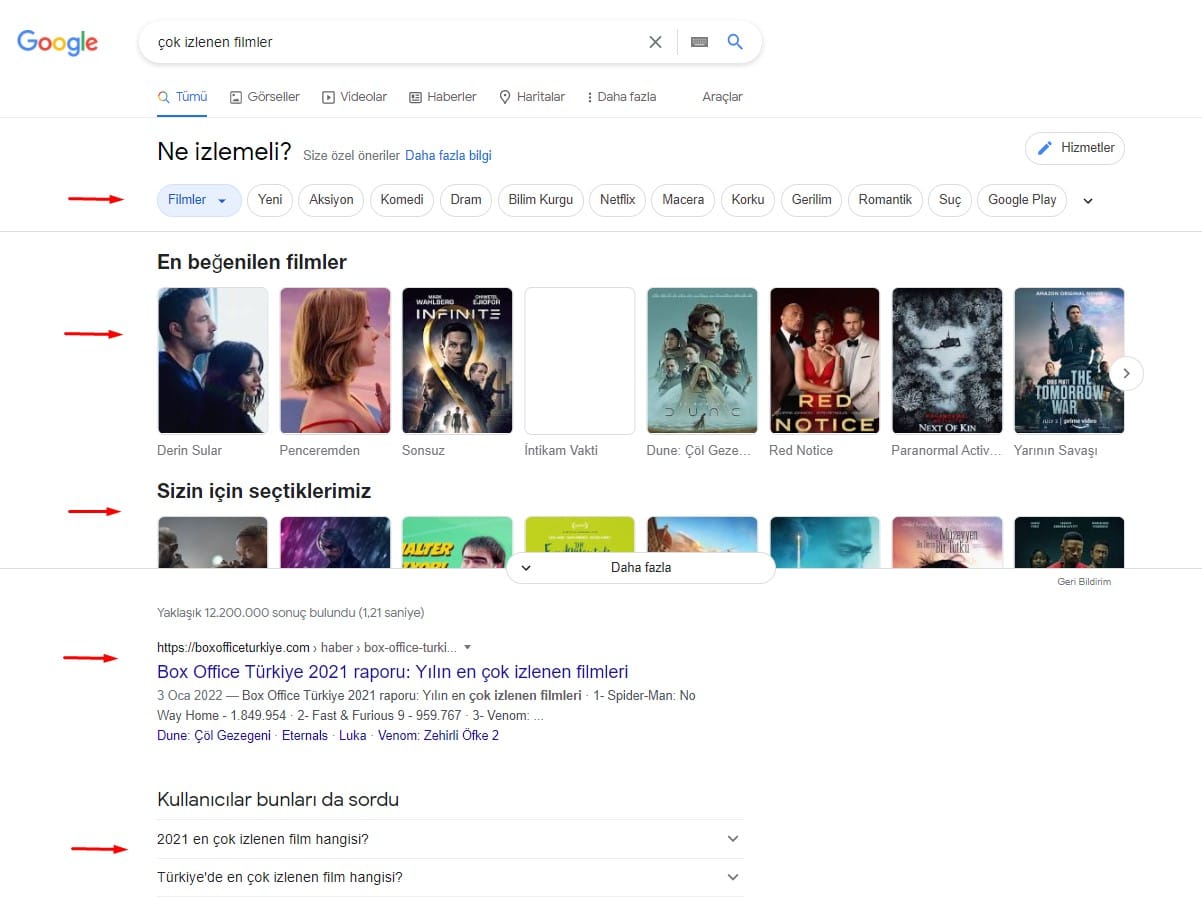The image size is (1202, 900).
Task: Expand the filter chips row chevron
Action: tap(1089, 201)
